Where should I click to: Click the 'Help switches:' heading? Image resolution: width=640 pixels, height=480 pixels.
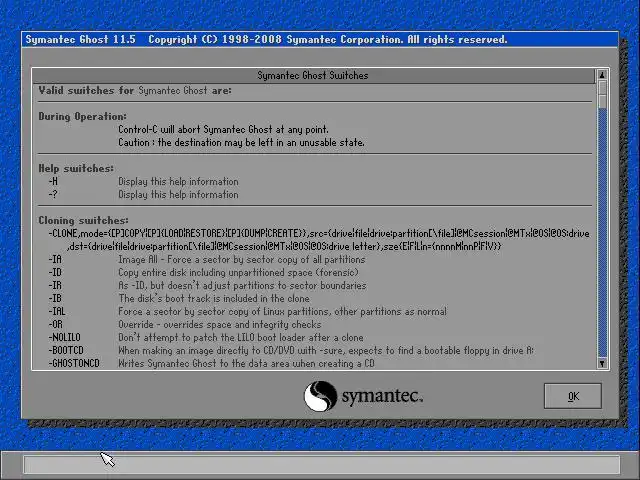coord(76,169)
